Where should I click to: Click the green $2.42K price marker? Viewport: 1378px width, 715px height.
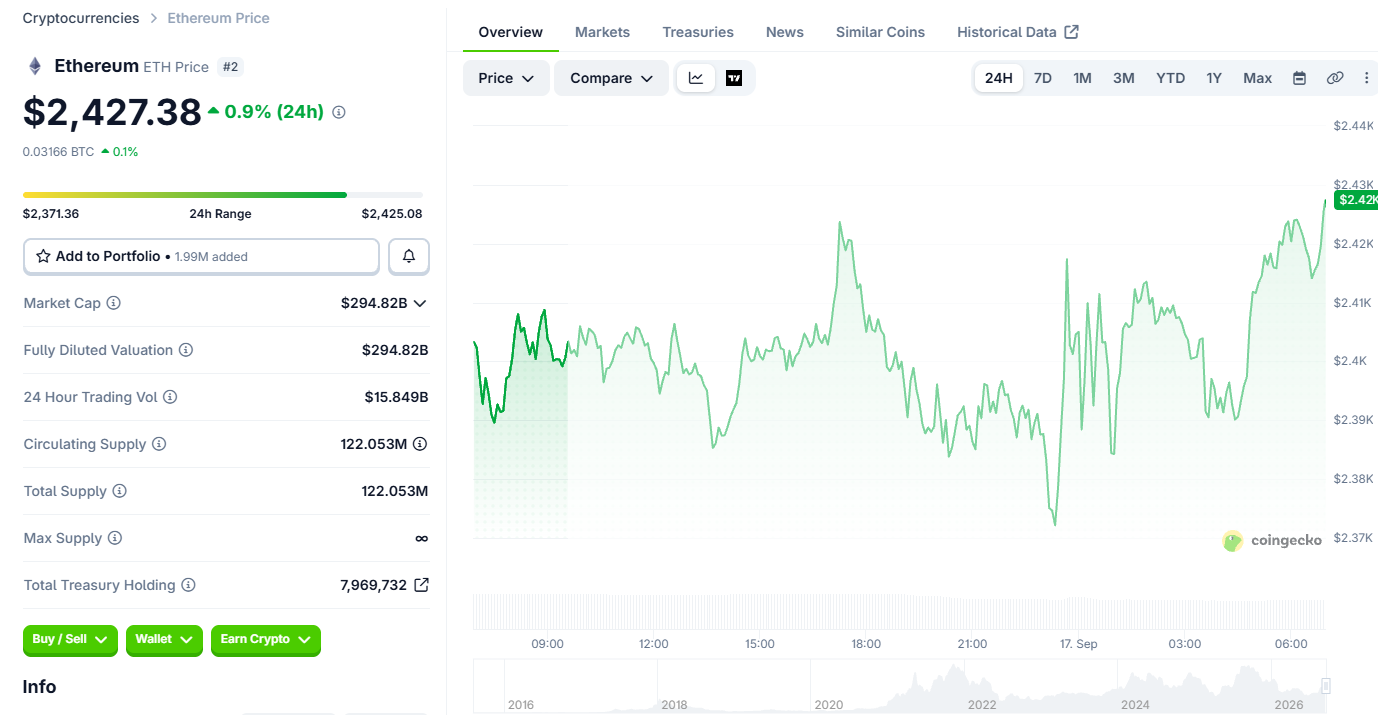[1357, 199]
